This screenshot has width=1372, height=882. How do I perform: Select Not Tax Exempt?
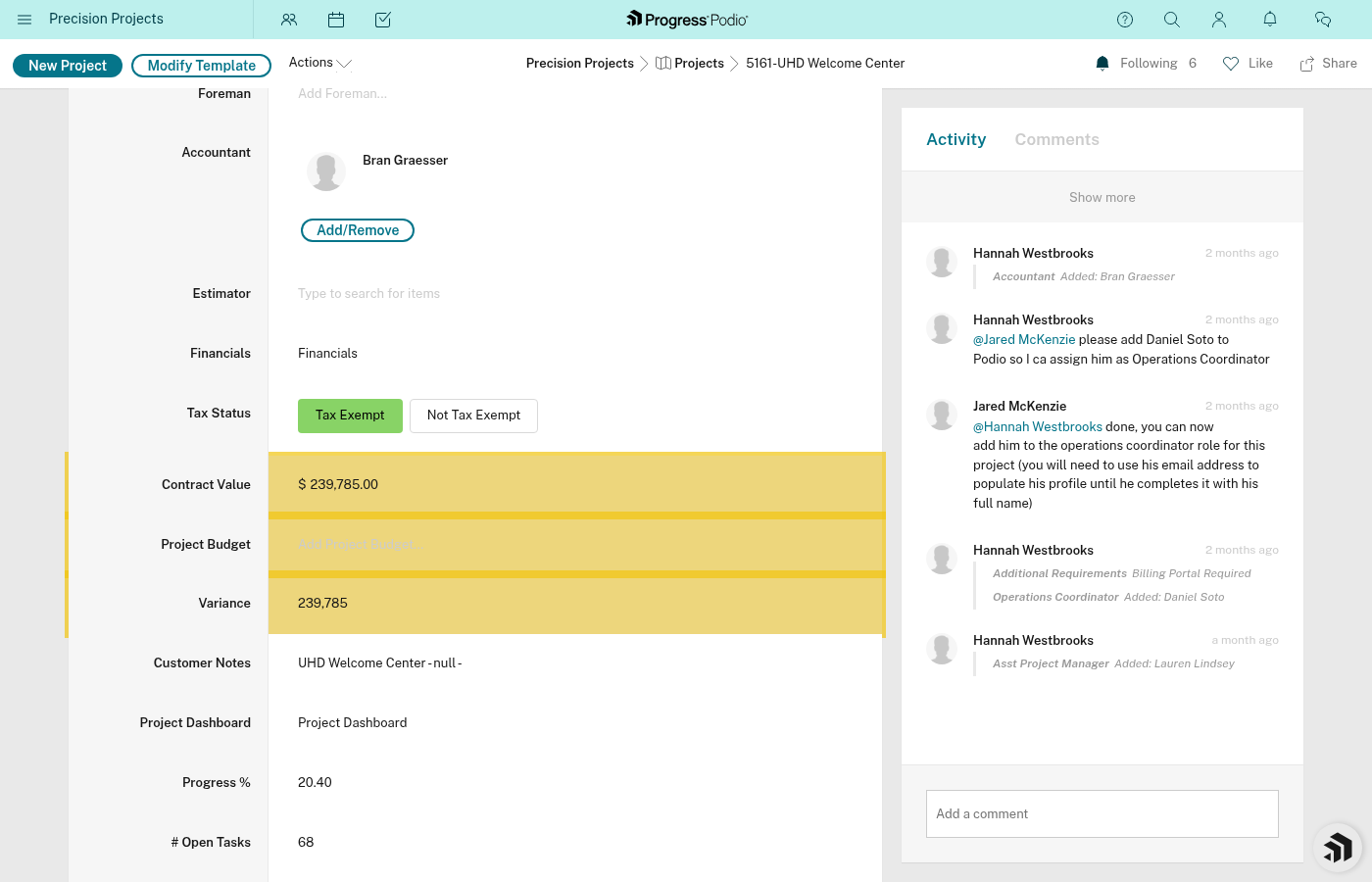click(x=473, y=416)
